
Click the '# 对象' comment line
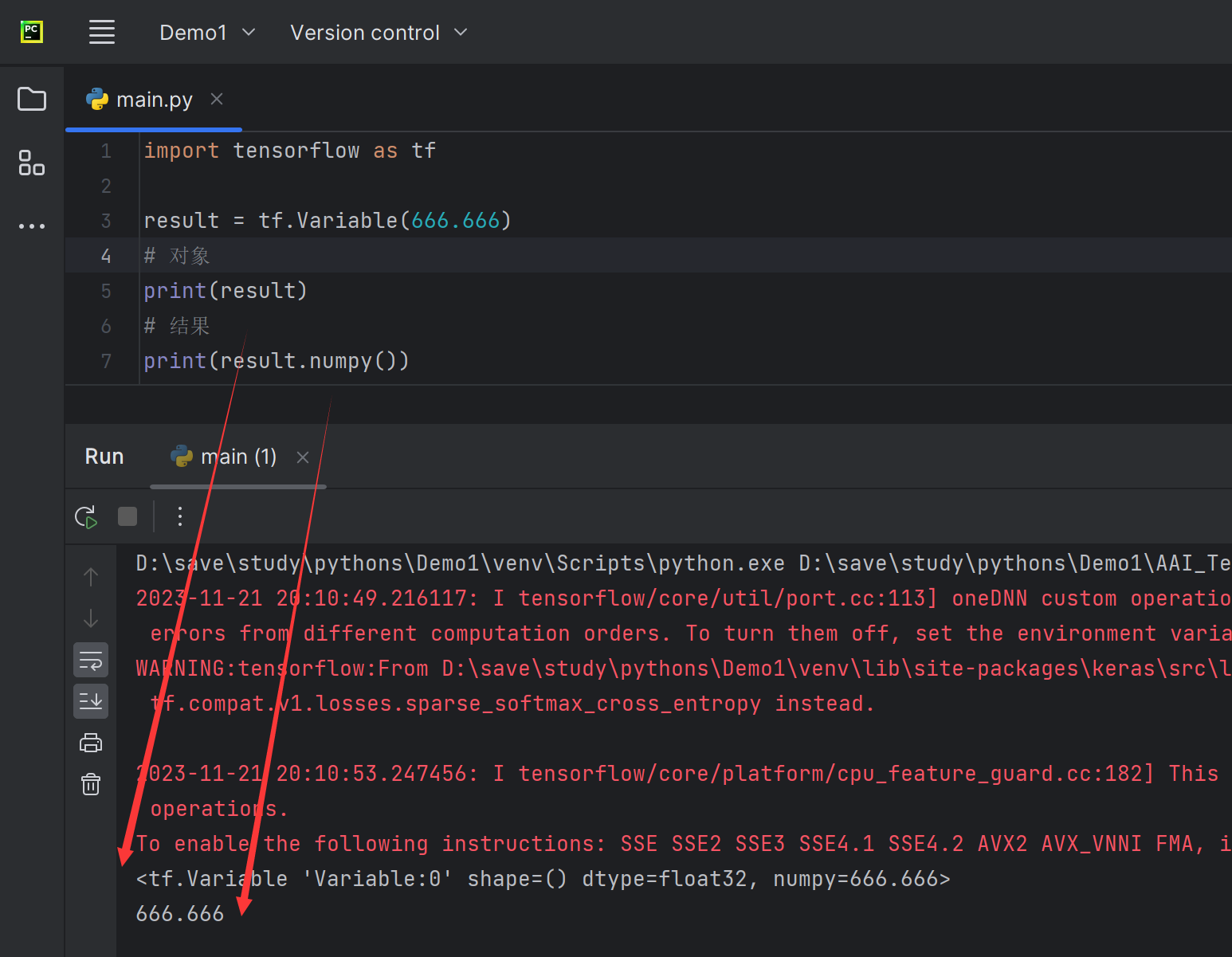coord(177,256)
